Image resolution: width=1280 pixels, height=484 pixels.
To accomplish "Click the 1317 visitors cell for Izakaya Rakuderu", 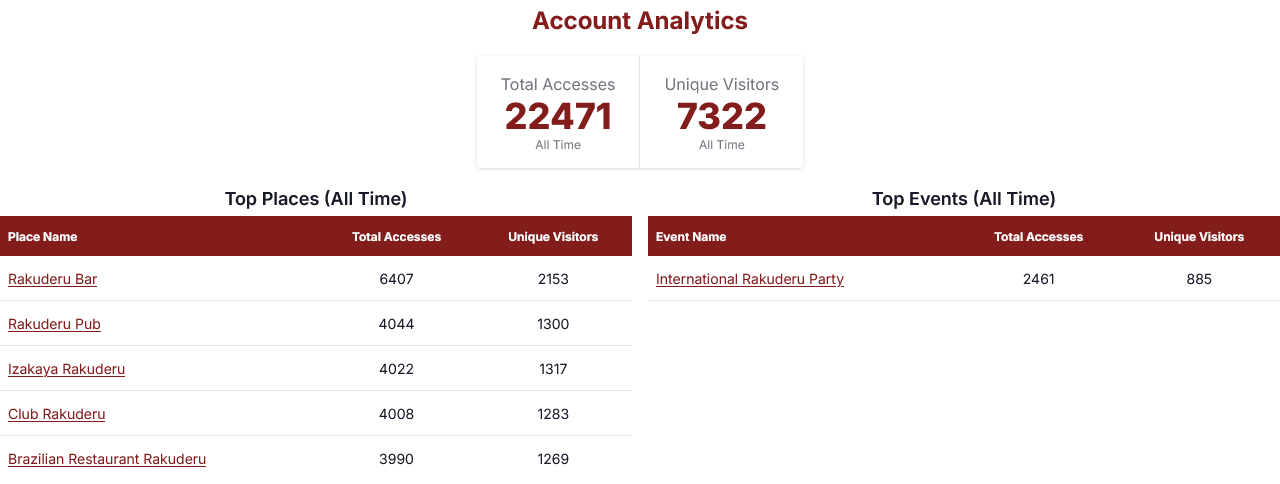I will coord(553,369).
